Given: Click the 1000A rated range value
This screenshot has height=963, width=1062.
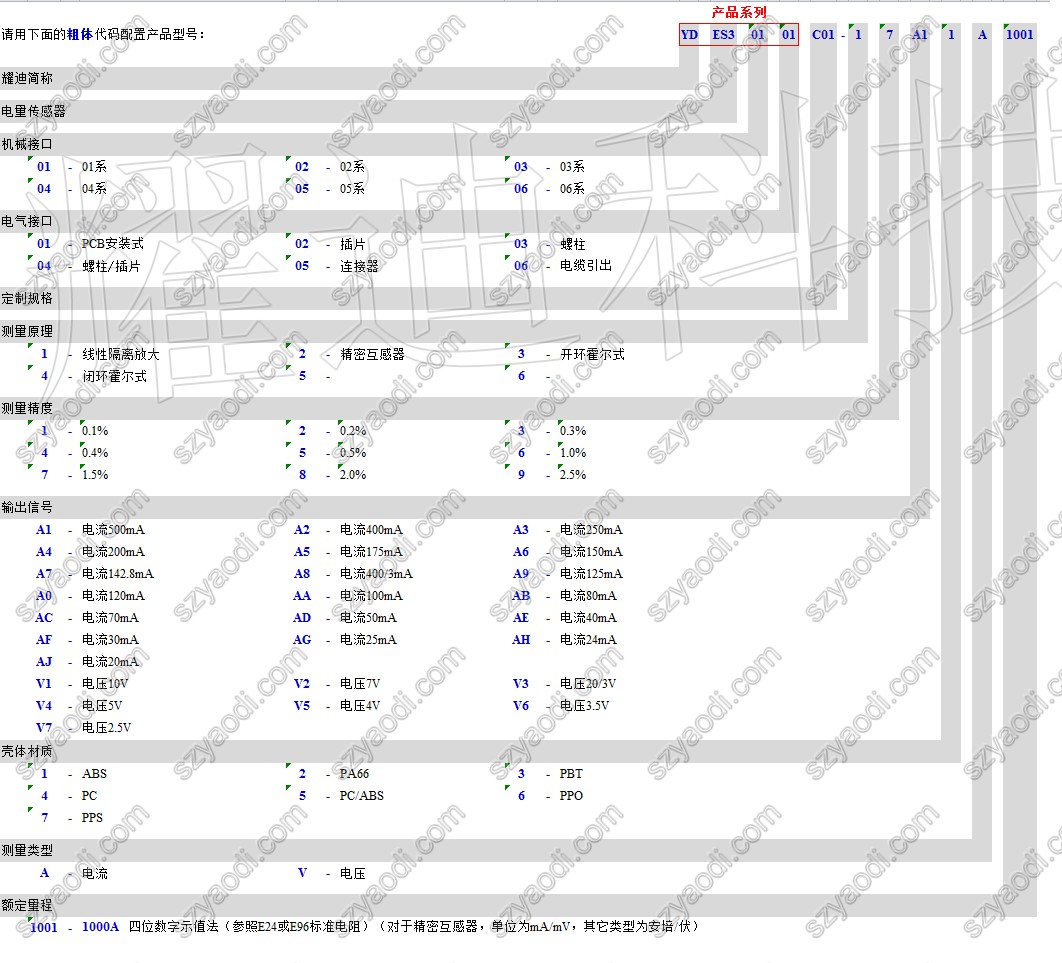Looking at the screenshot, I should pos(100,927).
